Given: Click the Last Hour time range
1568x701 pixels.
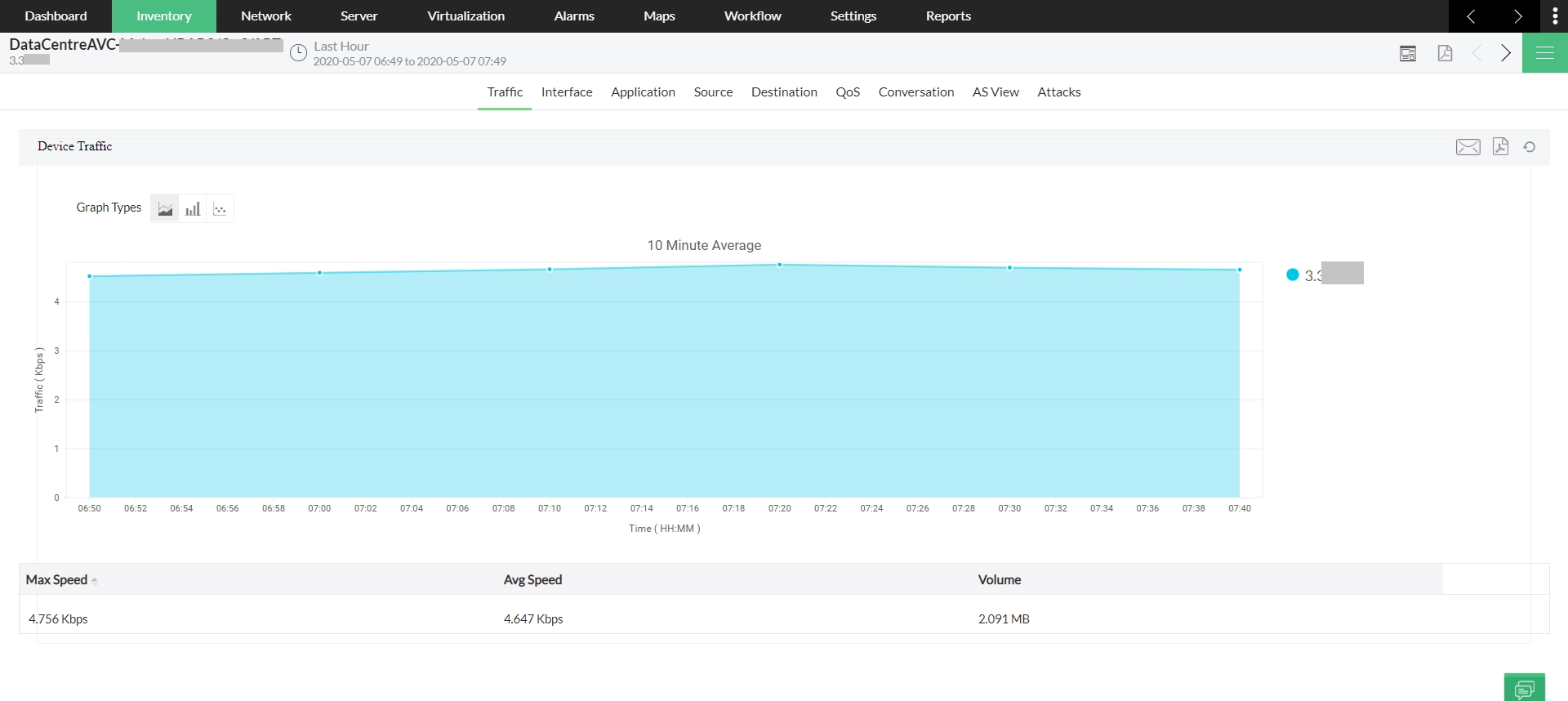Looking at the screenshot, I should click(341, 47).
